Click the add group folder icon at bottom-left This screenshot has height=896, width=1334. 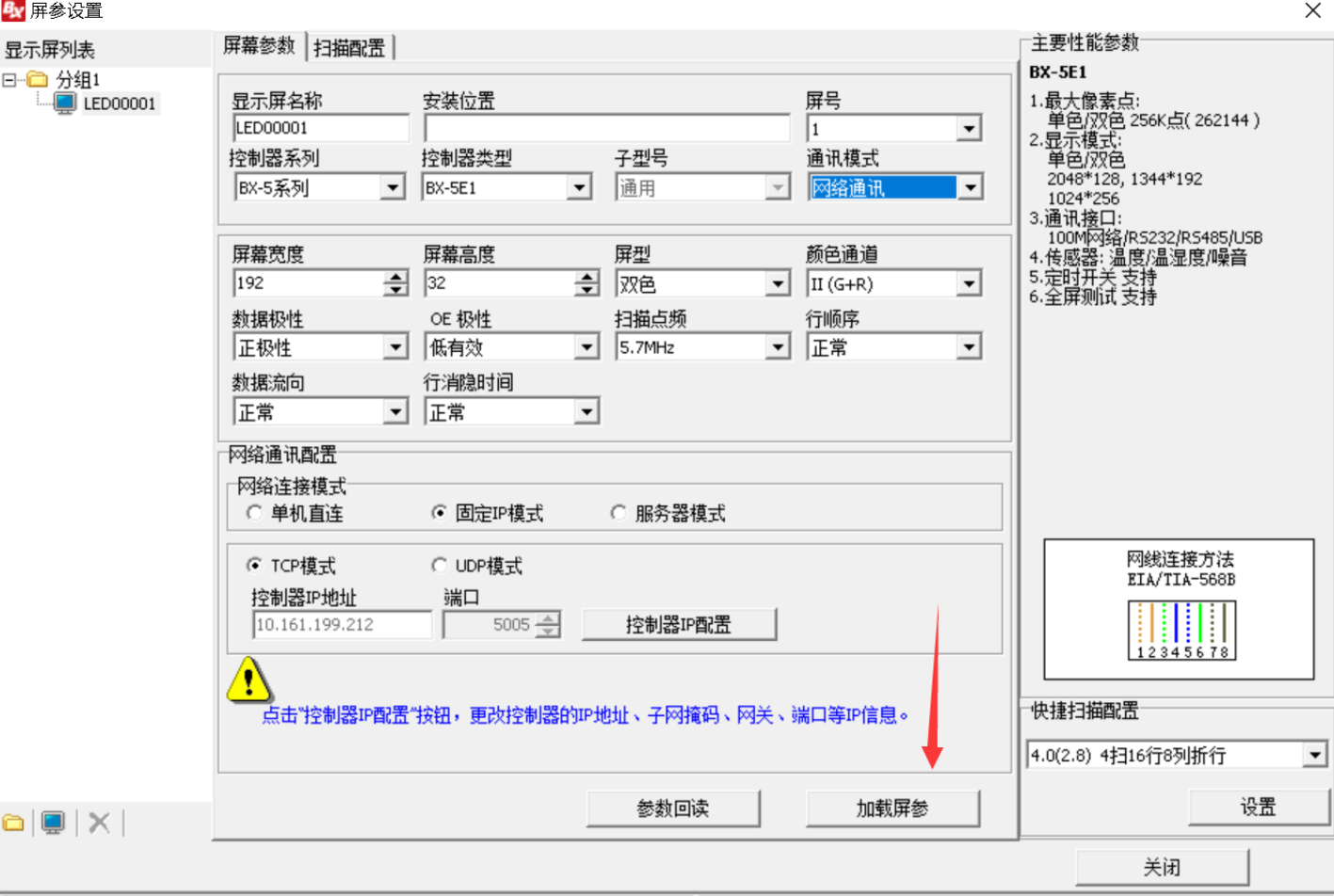pos(13,823)
